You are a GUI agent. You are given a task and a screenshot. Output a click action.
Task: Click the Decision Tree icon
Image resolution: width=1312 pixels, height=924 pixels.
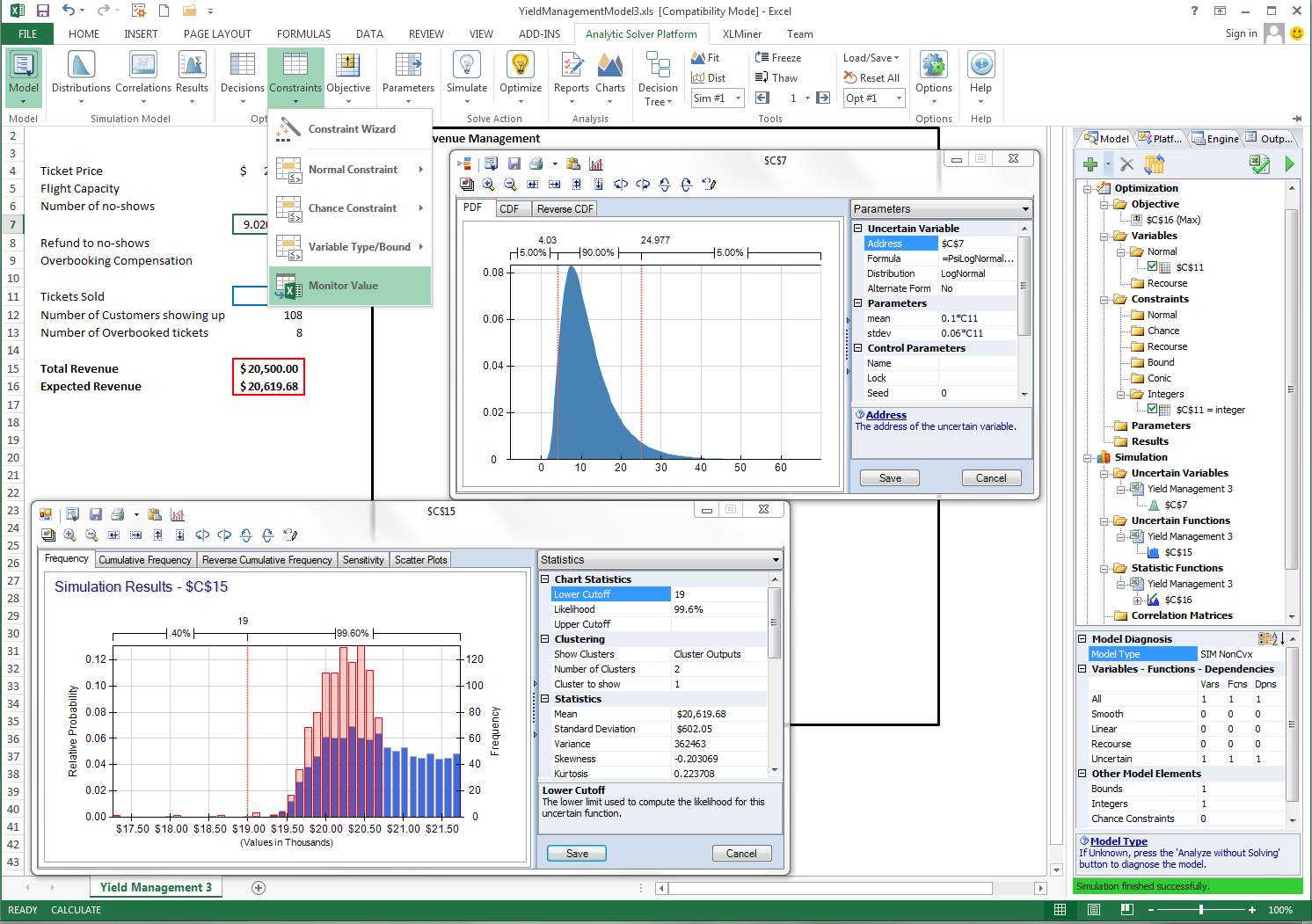tap(658, 66)
